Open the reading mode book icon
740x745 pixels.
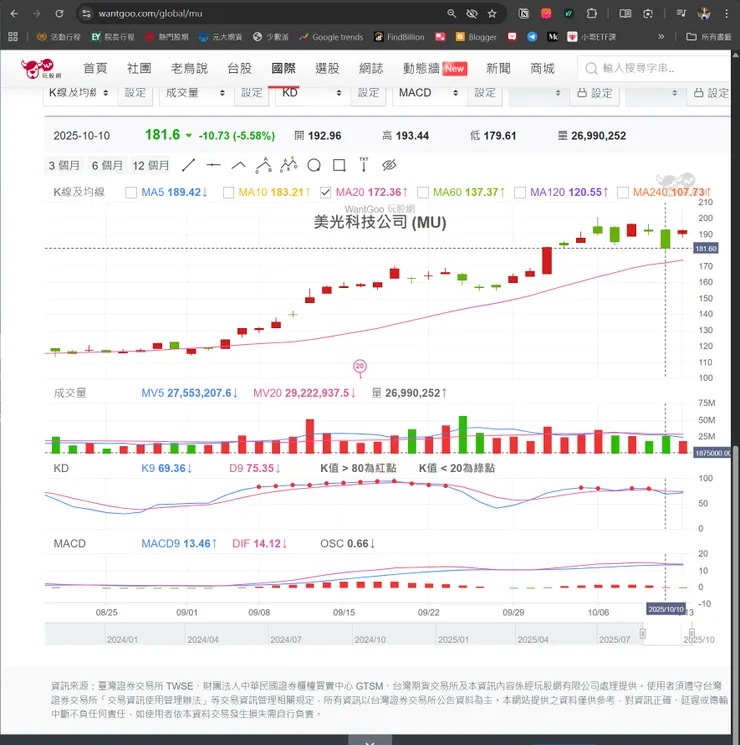625,14
